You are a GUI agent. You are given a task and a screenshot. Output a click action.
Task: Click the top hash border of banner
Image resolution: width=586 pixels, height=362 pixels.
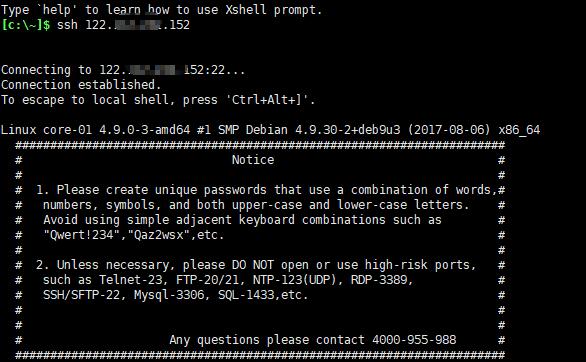click(260, 145)
